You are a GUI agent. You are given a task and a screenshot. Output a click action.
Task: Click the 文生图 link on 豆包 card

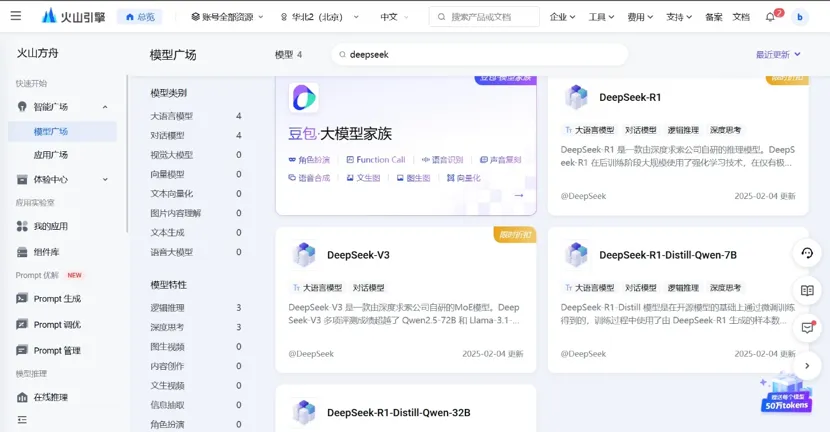coord(363,178)
